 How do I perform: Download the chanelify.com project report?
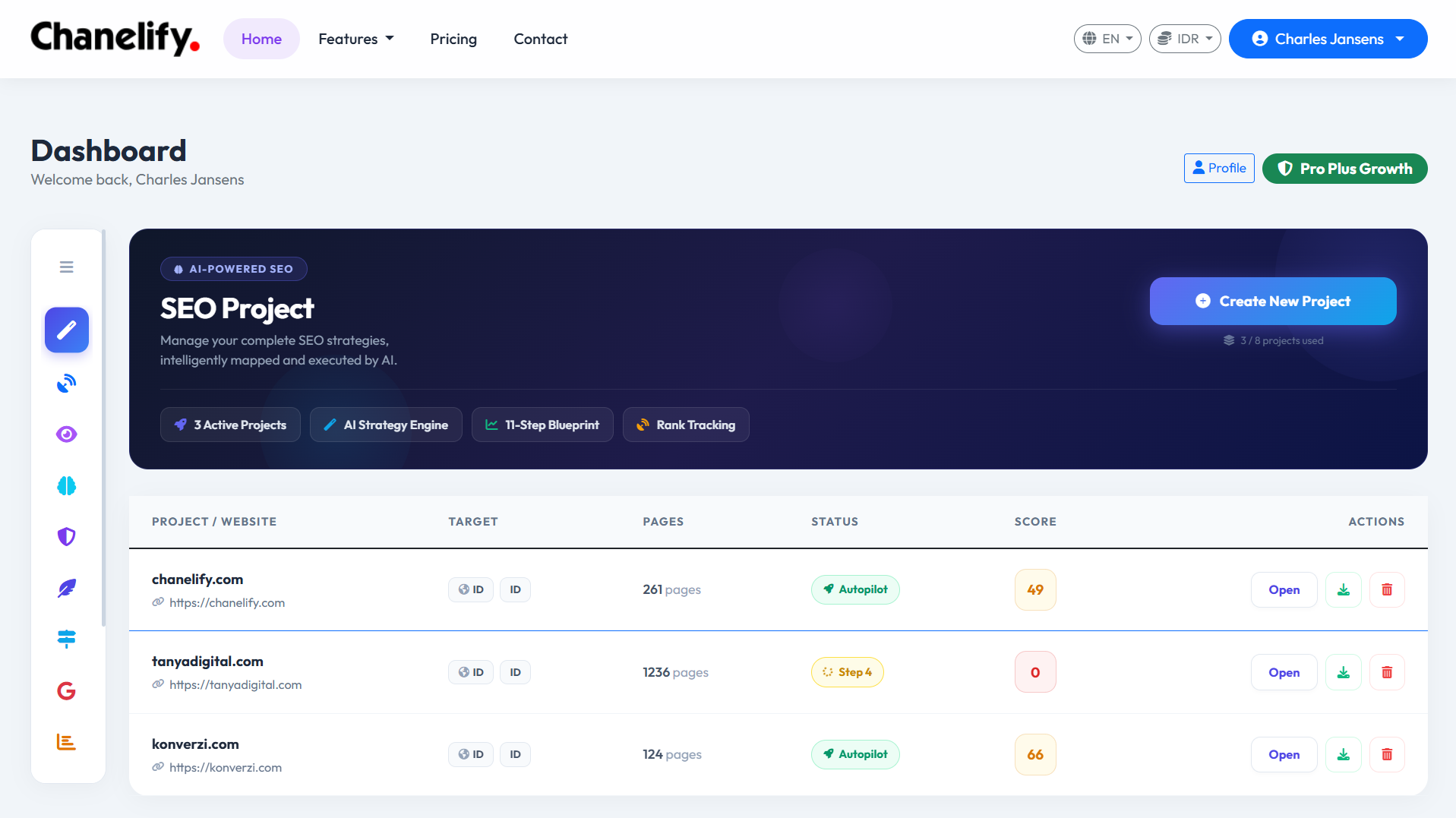(1344, 590)
